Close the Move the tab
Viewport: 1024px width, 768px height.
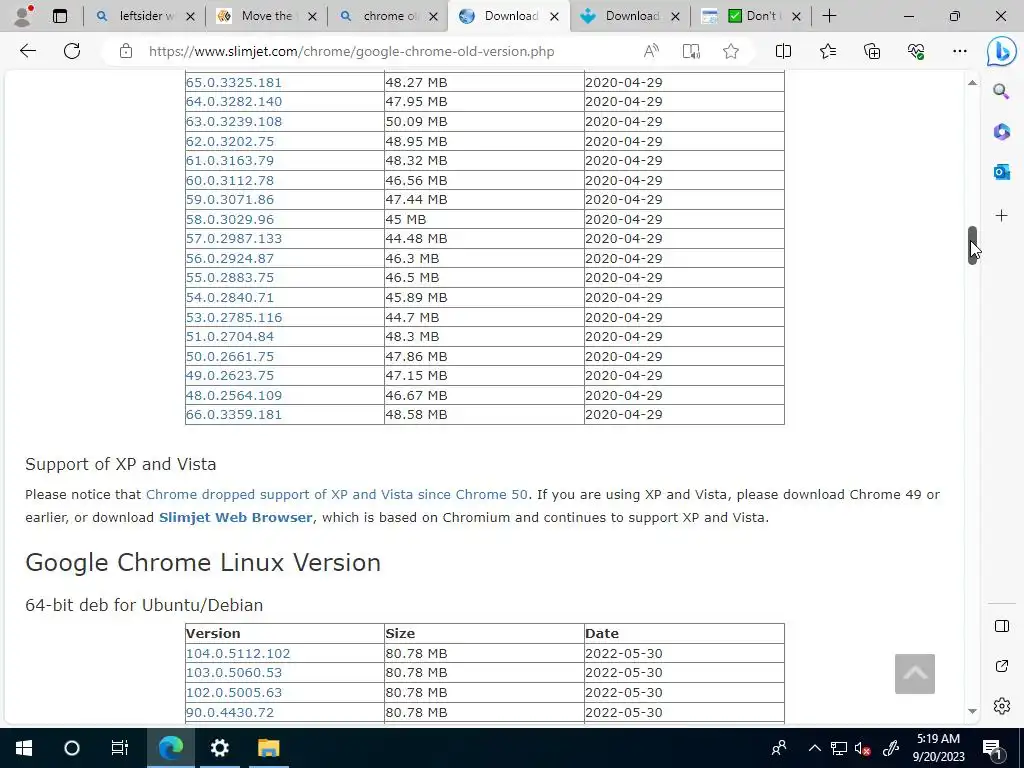point(312,16)
